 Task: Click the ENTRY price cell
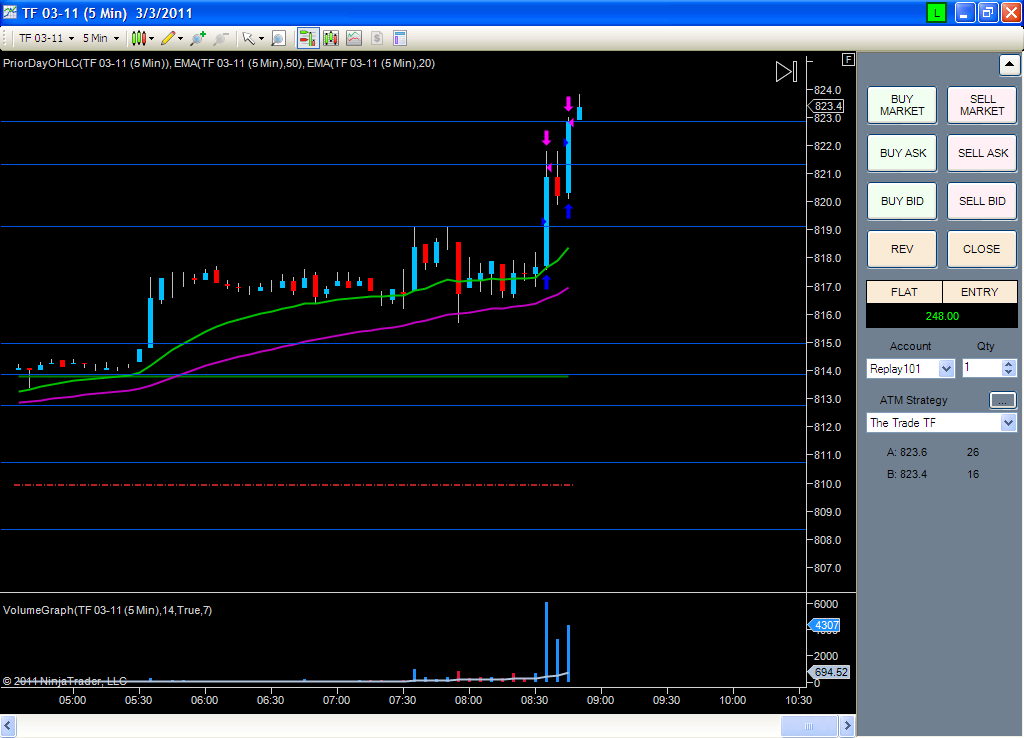click(x=980, y=292)
